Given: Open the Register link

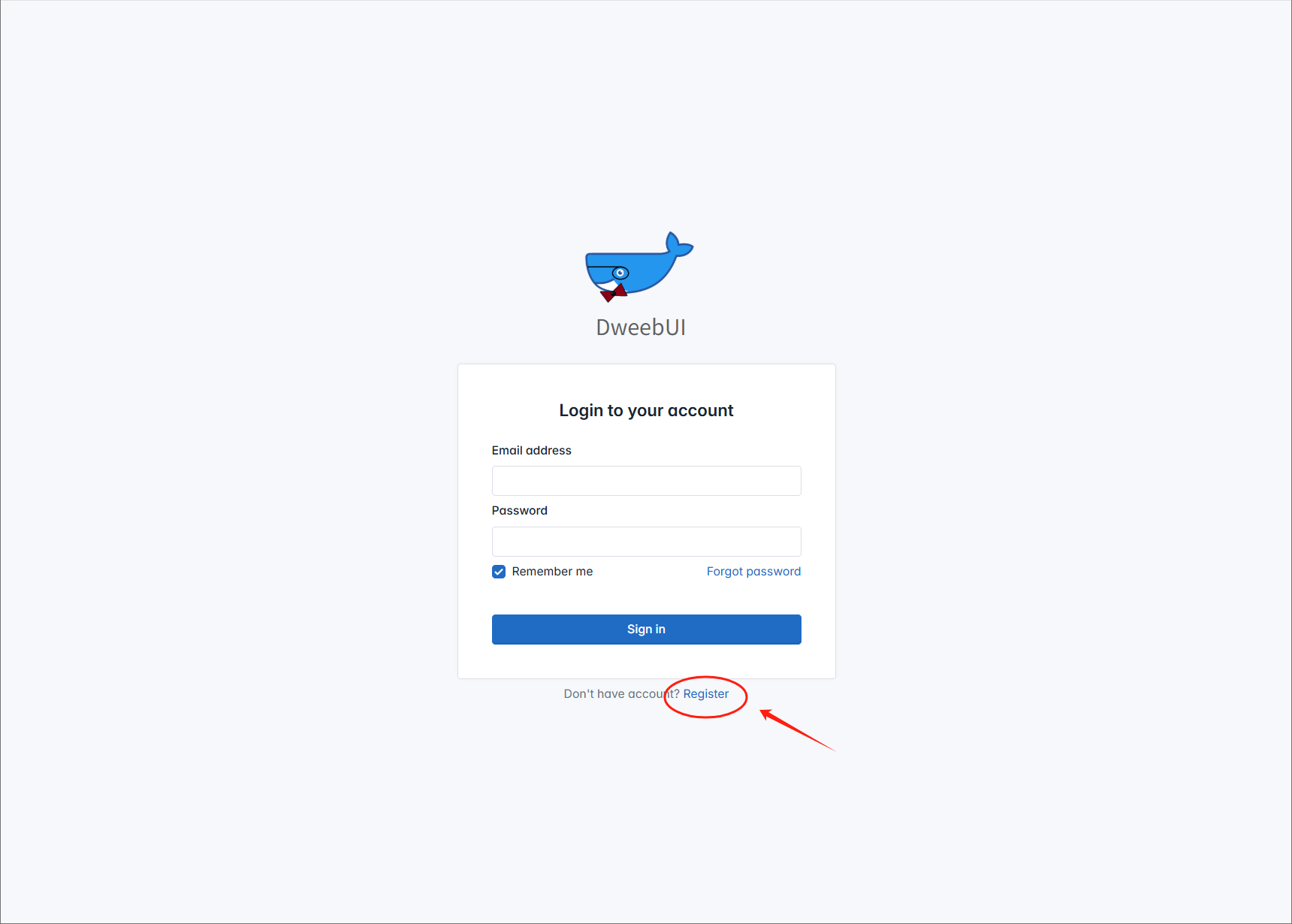Looking at the screenshot, I should pyautogui.click(x=705, y=694).
